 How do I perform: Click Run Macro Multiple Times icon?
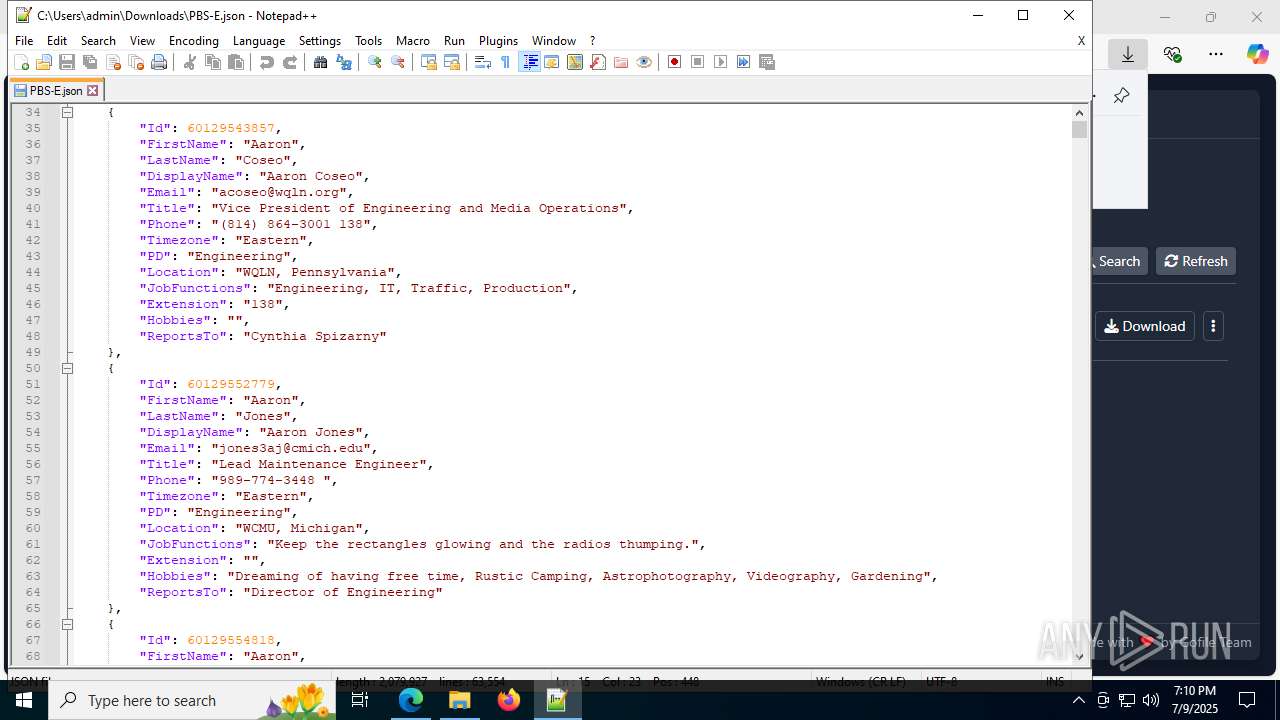[x=743, y=62]
